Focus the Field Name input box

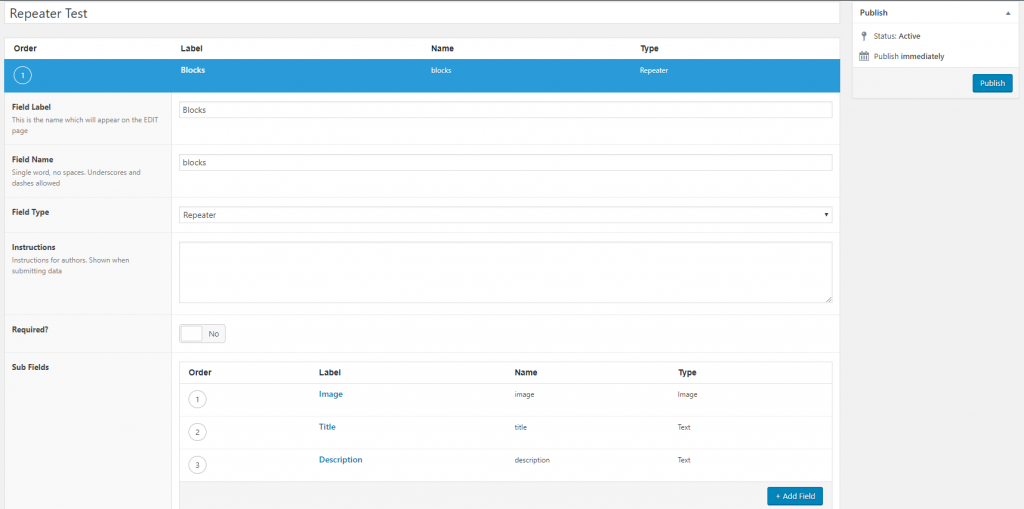pos(505,162)
